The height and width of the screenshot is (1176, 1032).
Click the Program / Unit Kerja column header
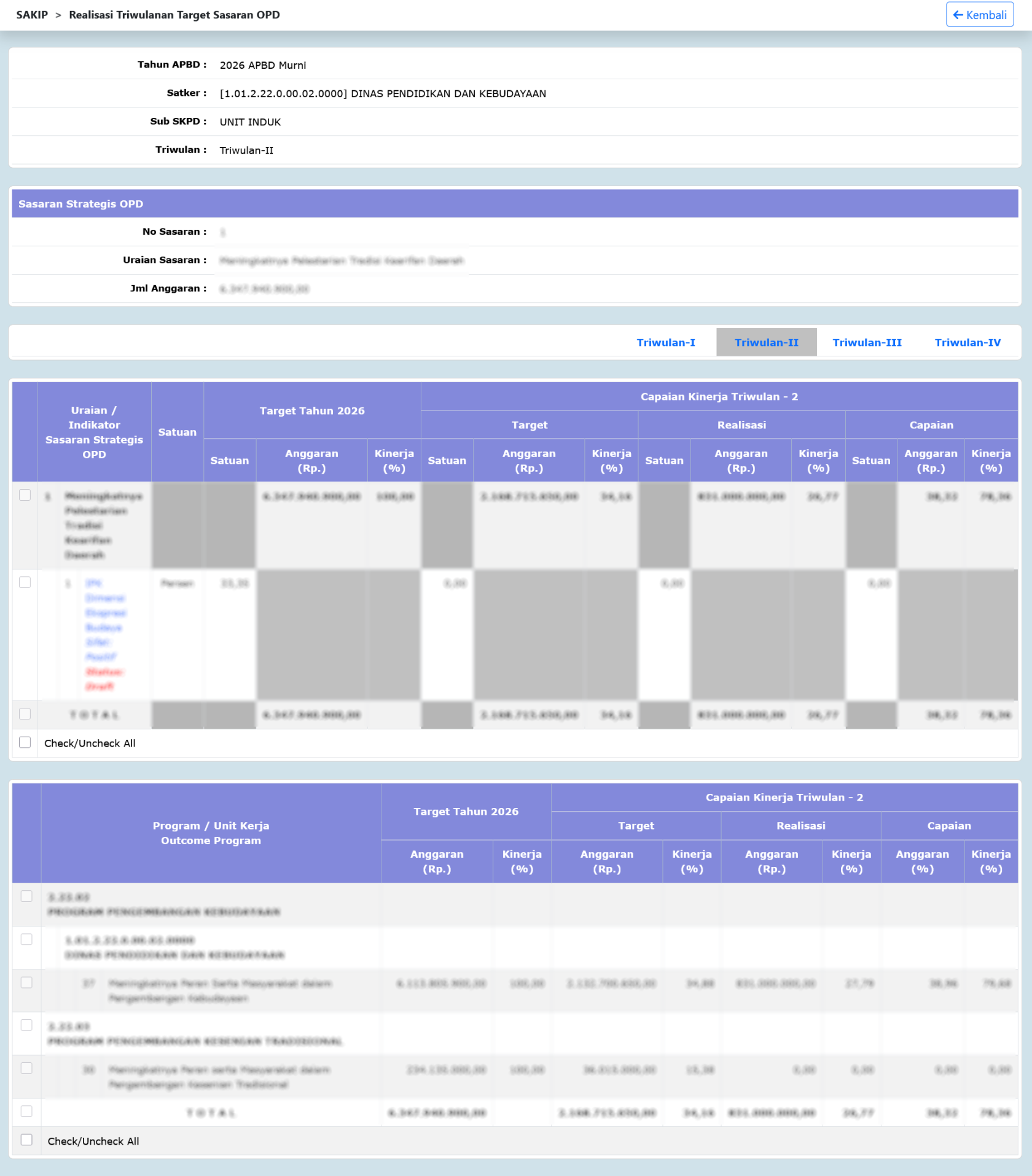tap(211, 833)
